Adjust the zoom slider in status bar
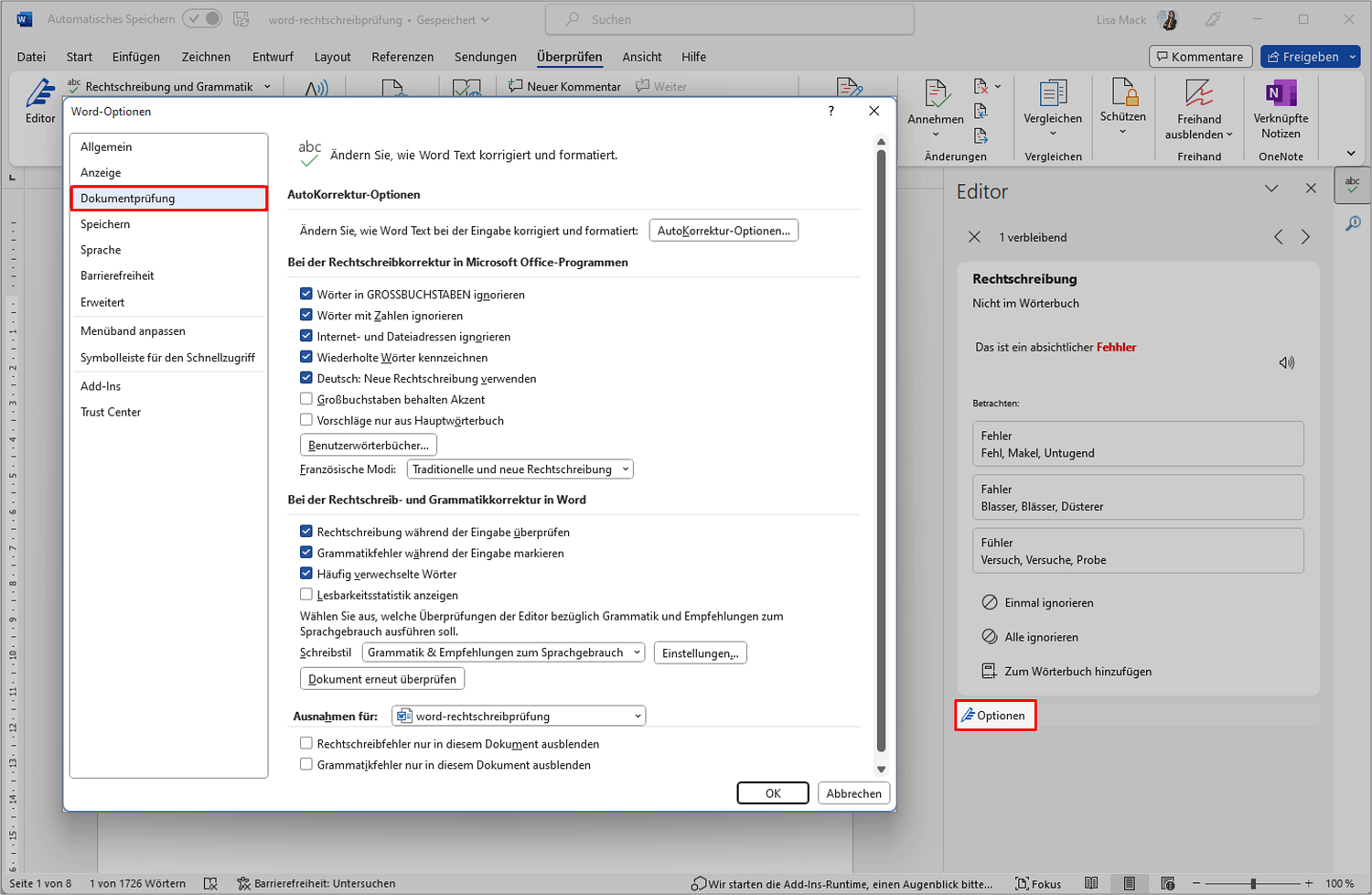 [x=1253, y=883]
